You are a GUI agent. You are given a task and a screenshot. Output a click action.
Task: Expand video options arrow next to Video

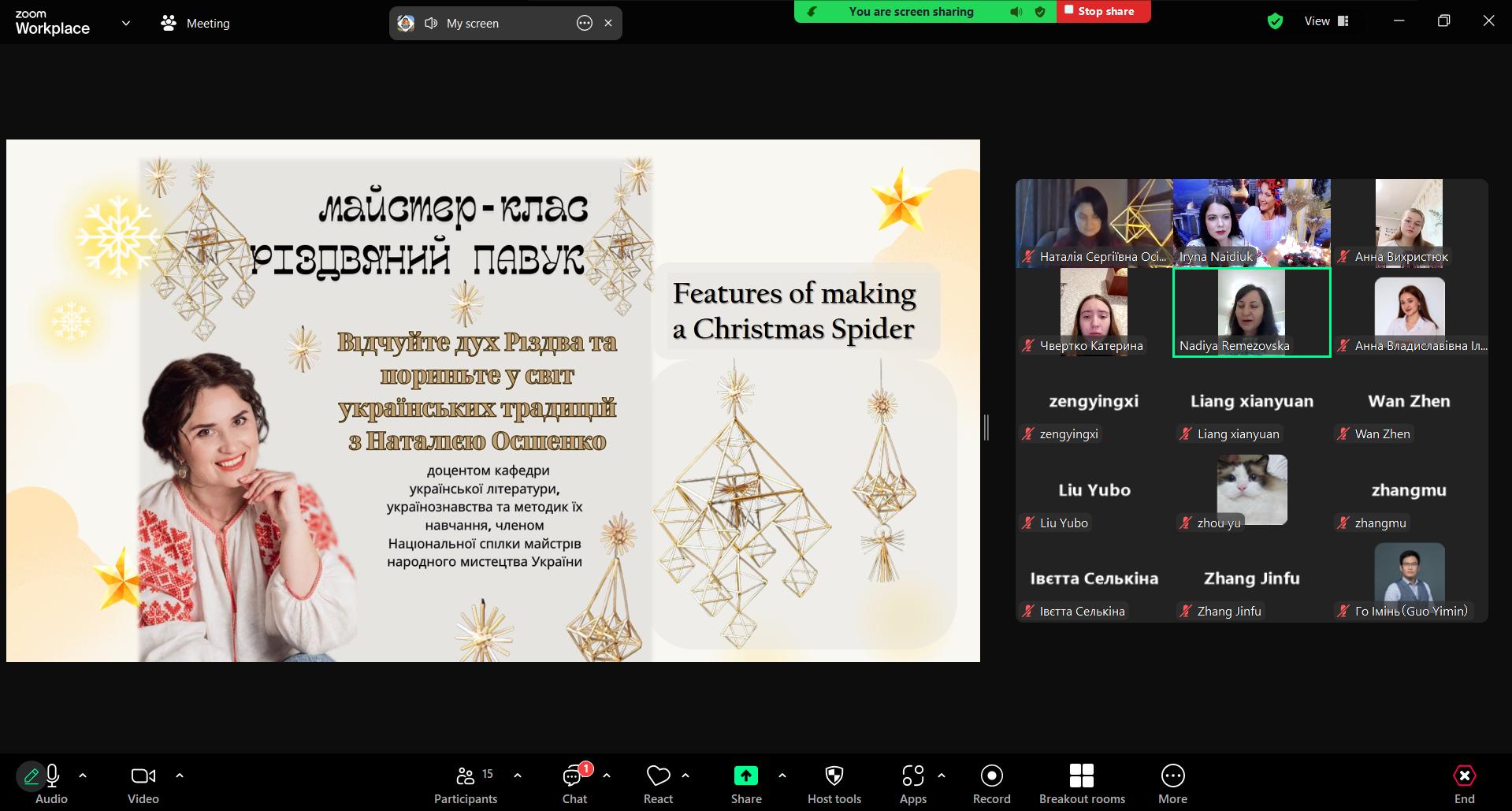click(180, 776)
